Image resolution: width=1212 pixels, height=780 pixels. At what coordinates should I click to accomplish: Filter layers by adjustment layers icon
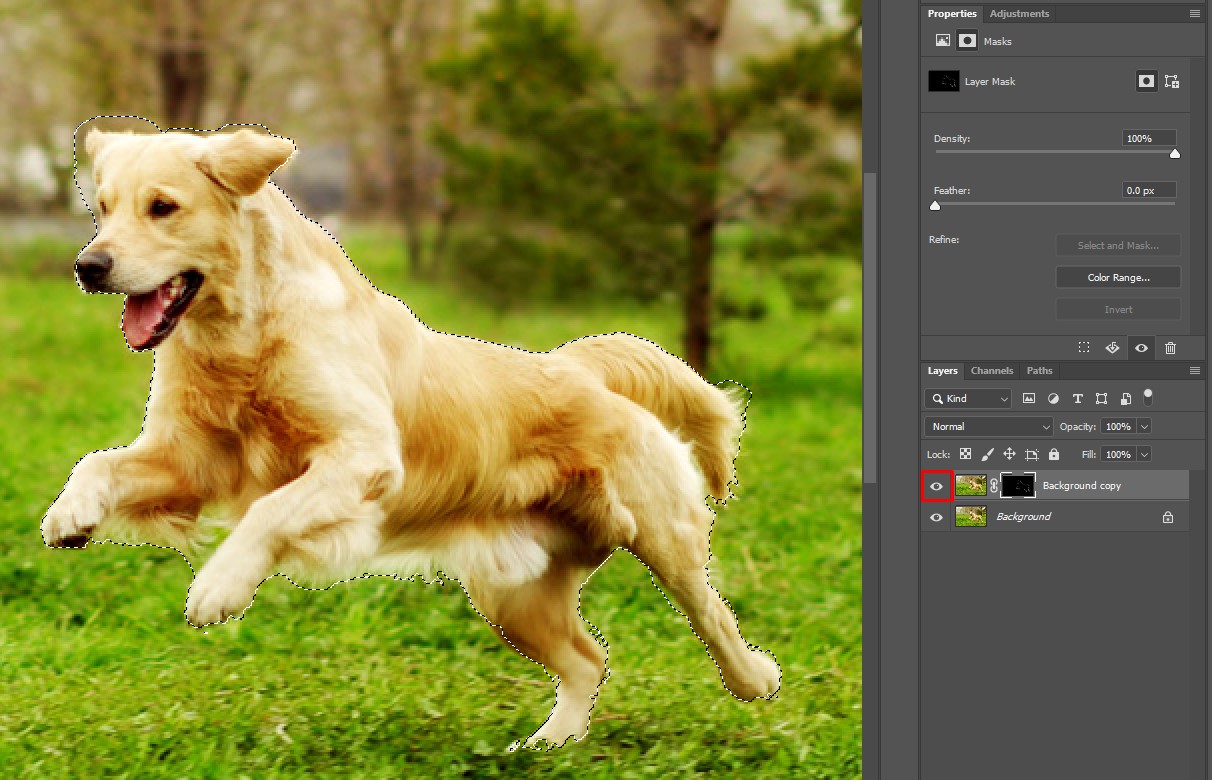click(1053, 398)
